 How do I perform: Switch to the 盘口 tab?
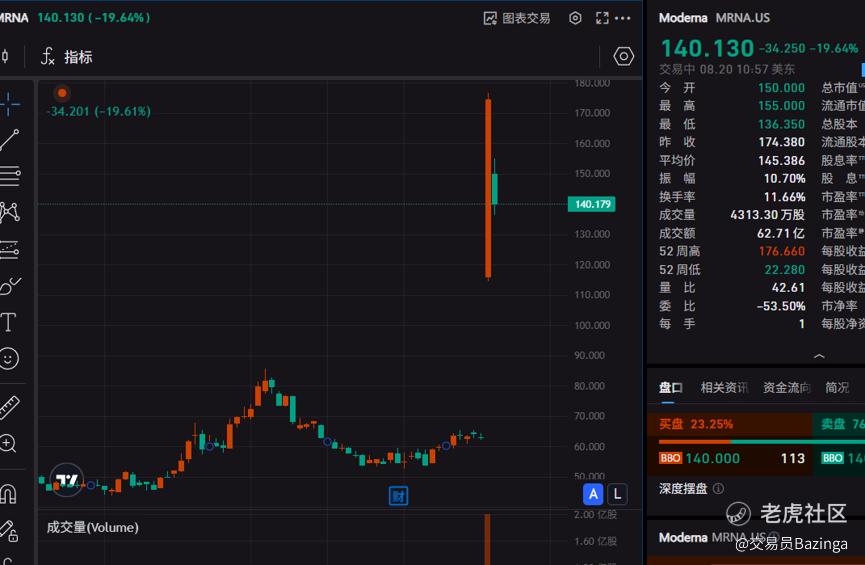670,388
